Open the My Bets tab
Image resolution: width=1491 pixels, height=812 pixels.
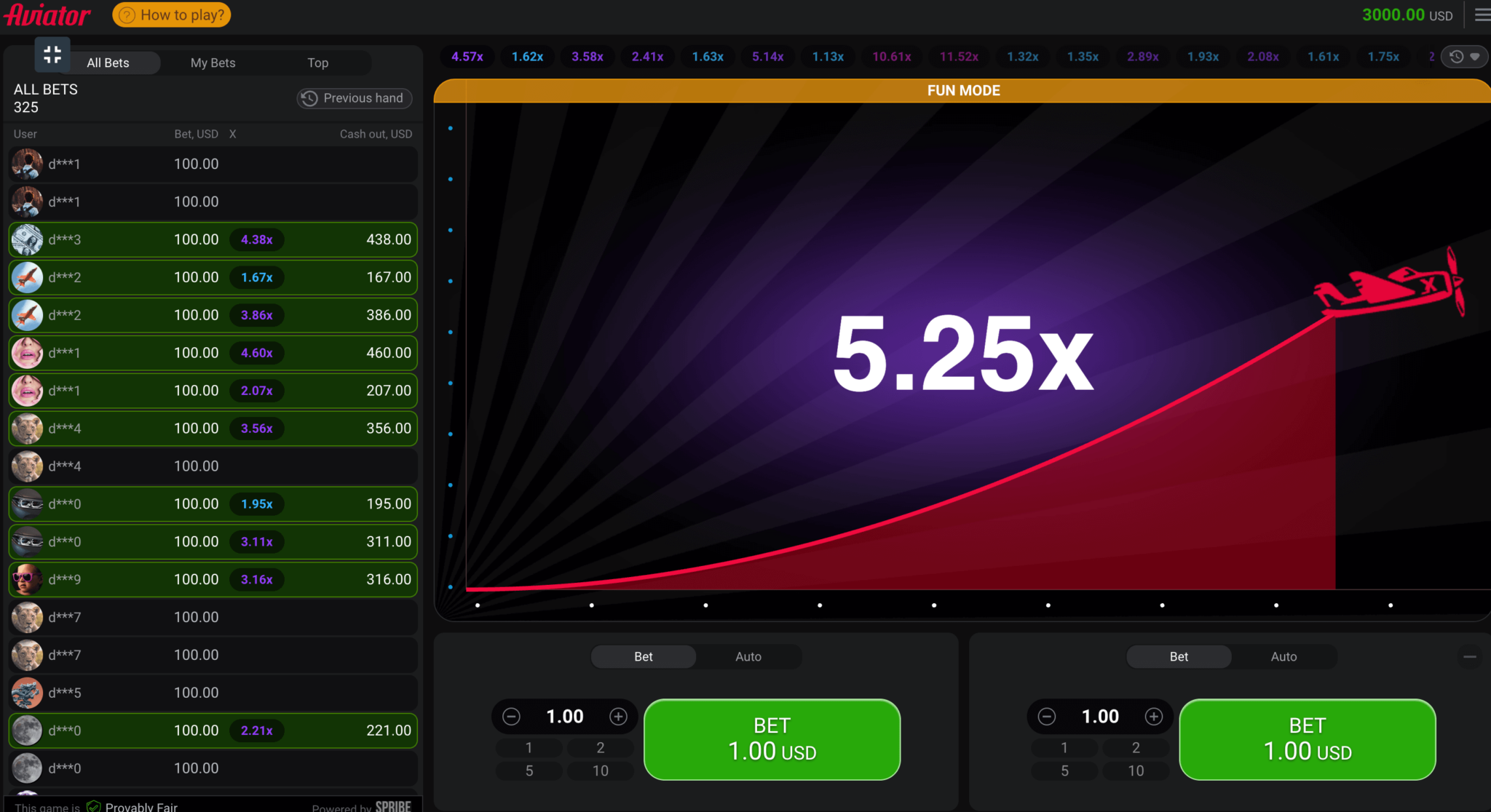213,63
